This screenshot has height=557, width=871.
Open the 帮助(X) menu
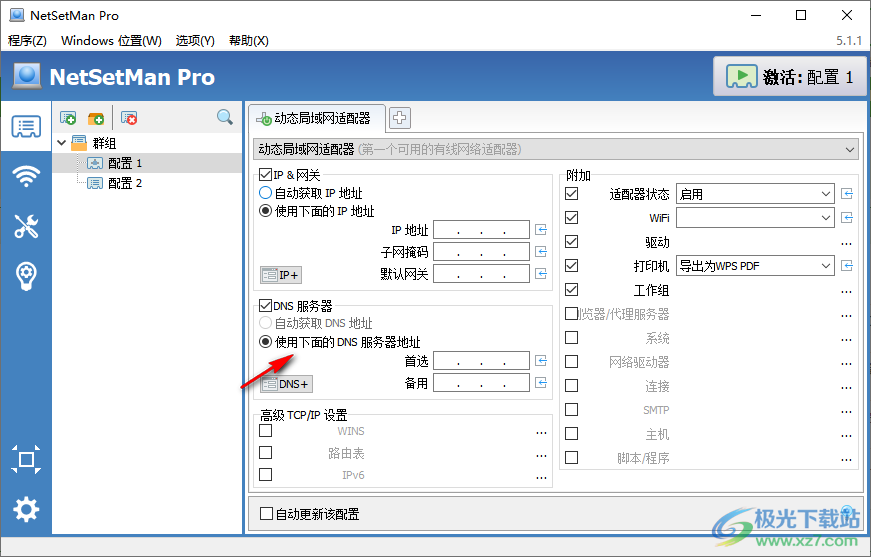[249, 41]
